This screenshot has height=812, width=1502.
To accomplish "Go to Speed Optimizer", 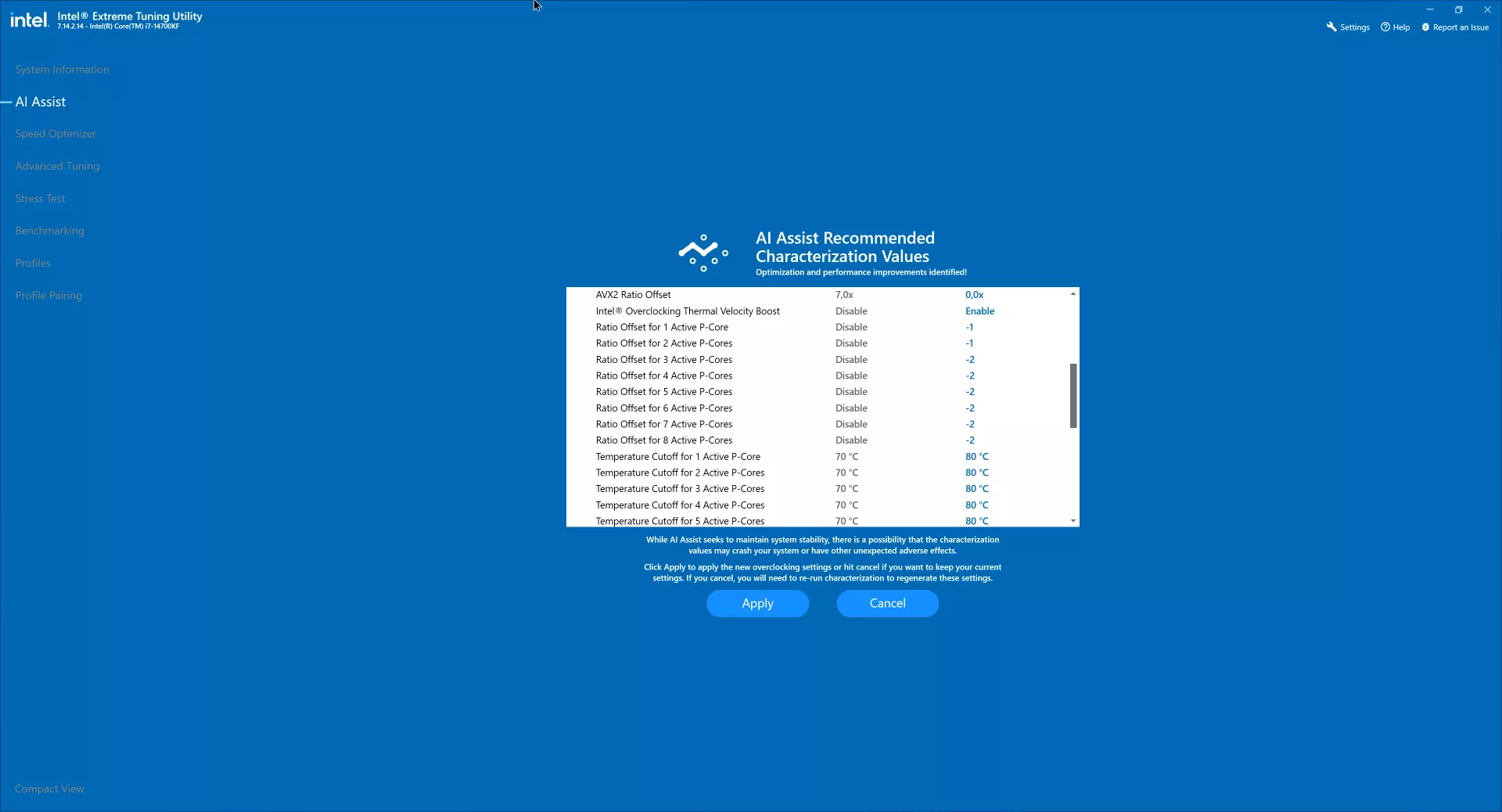I will [x=56, y=134].
